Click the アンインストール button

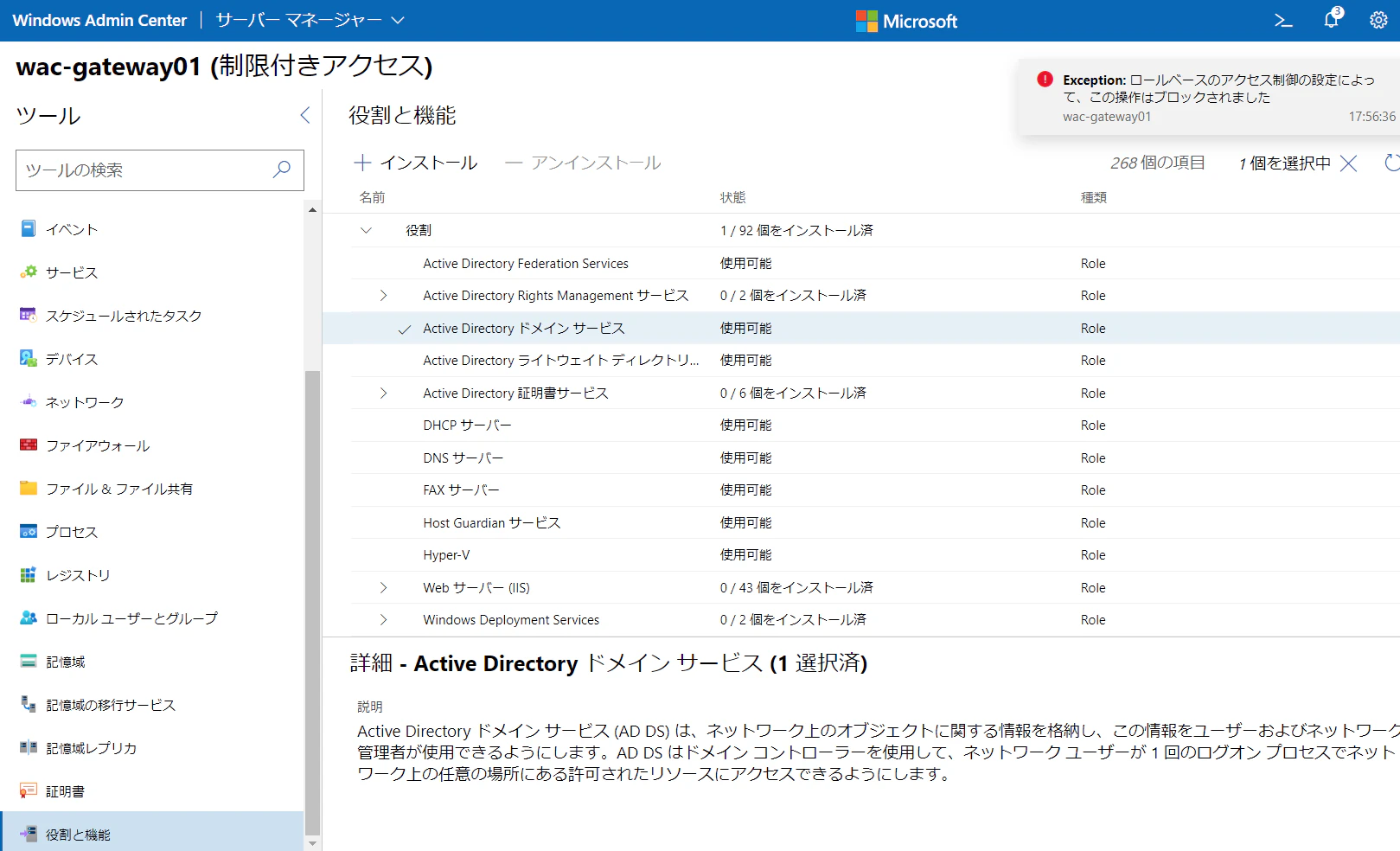(583, 163)
